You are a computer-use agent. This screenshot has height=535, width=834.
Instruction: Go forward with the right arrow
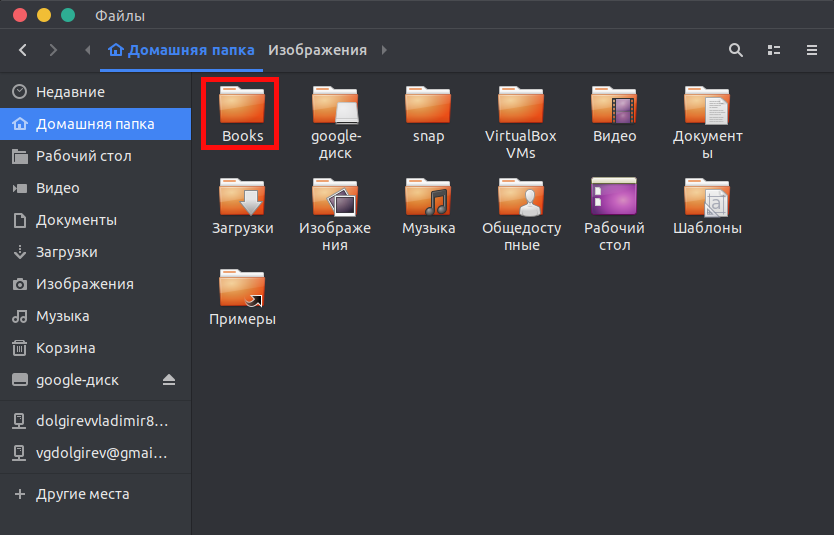click(x=53, y=50)
